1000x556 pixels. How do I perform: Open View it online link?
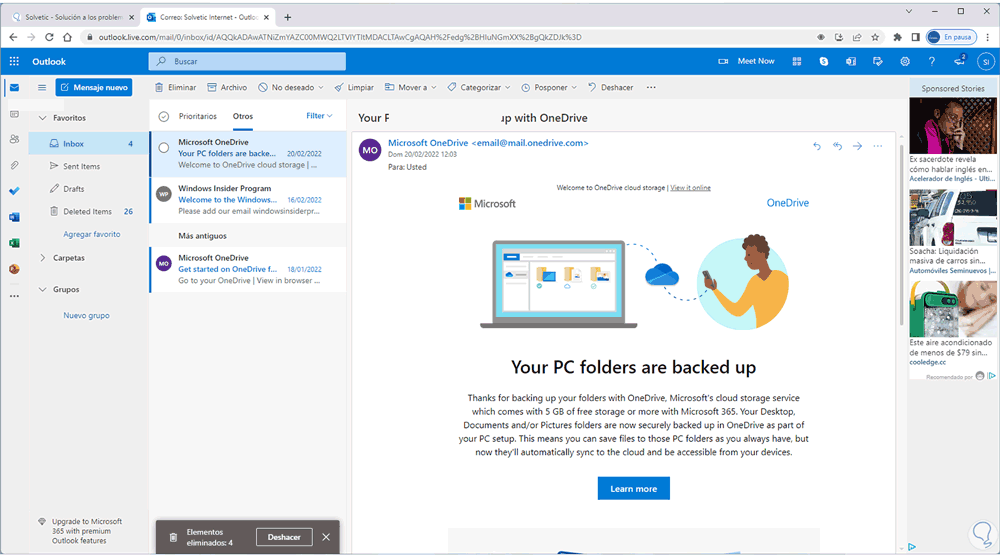[x=690, y=188]
